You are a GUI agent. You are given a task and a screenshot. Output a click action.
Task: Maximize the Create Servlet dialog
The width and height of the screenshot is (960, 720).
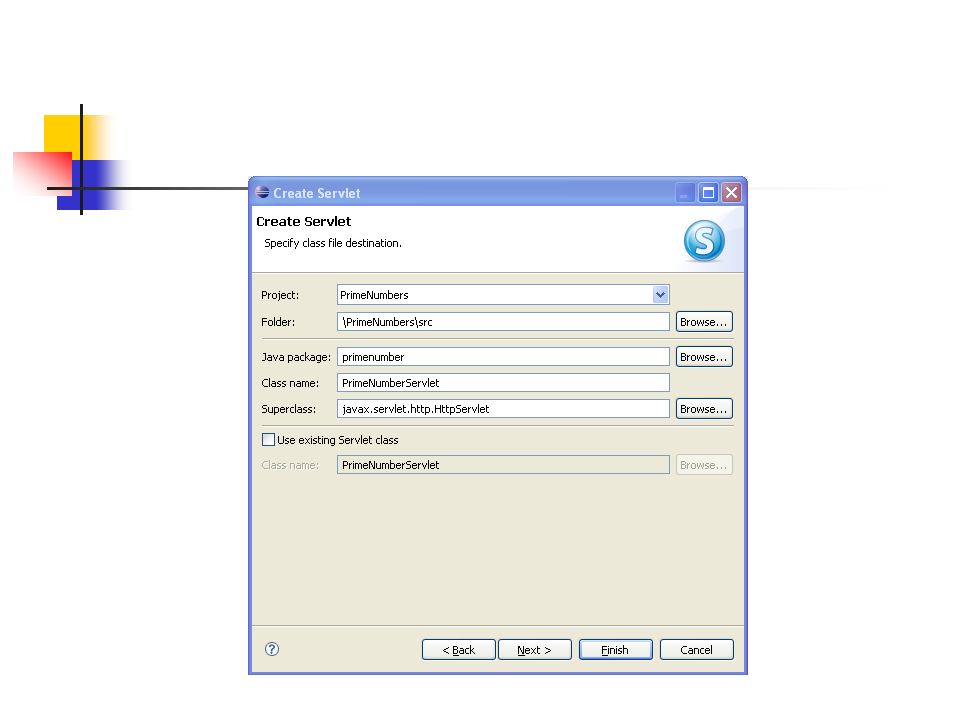(x=708, y=193)
